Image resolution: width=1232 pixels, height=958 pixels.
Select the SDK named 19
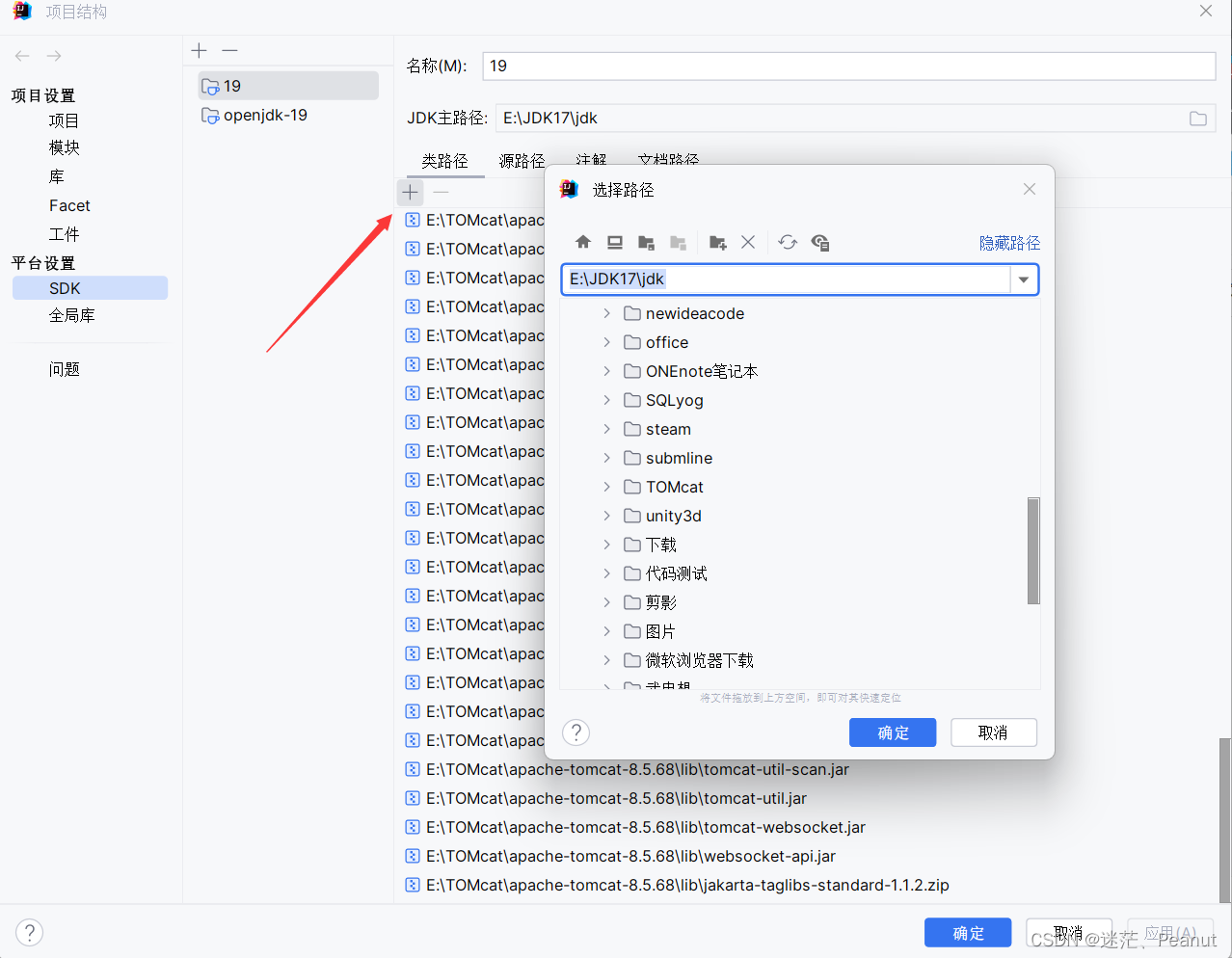288,86
